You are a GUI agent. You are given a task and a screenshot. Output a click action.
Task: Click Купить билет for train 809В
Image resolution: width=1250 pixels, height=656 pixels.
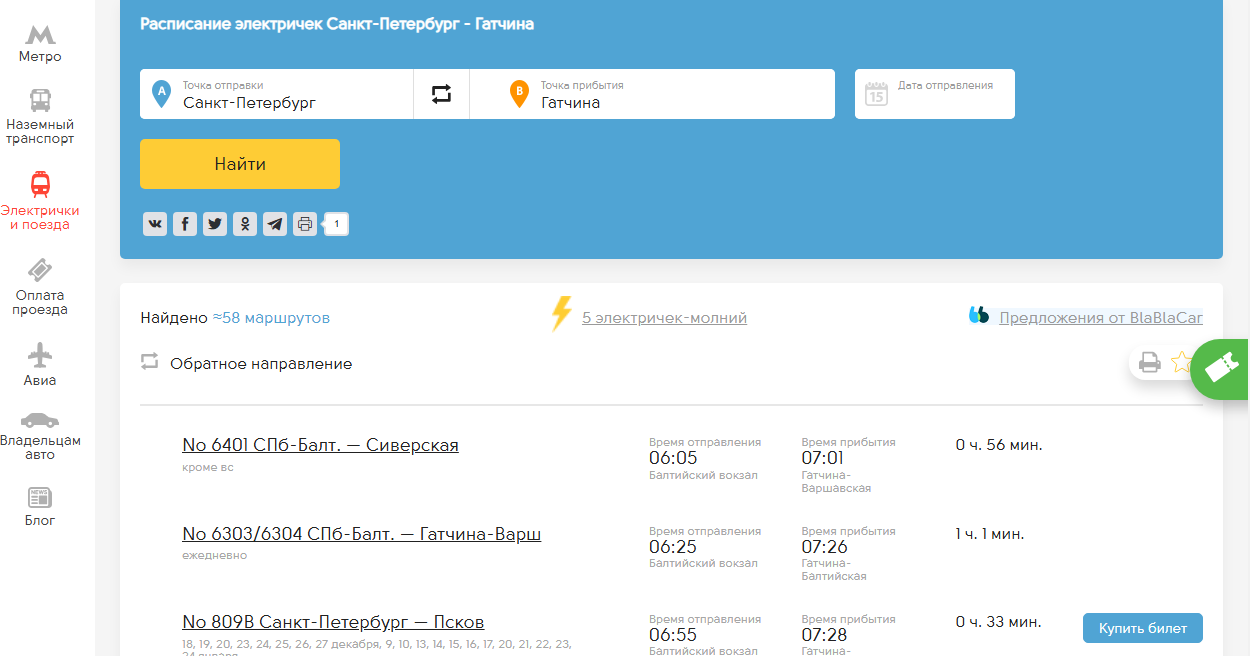(1142, 628)
